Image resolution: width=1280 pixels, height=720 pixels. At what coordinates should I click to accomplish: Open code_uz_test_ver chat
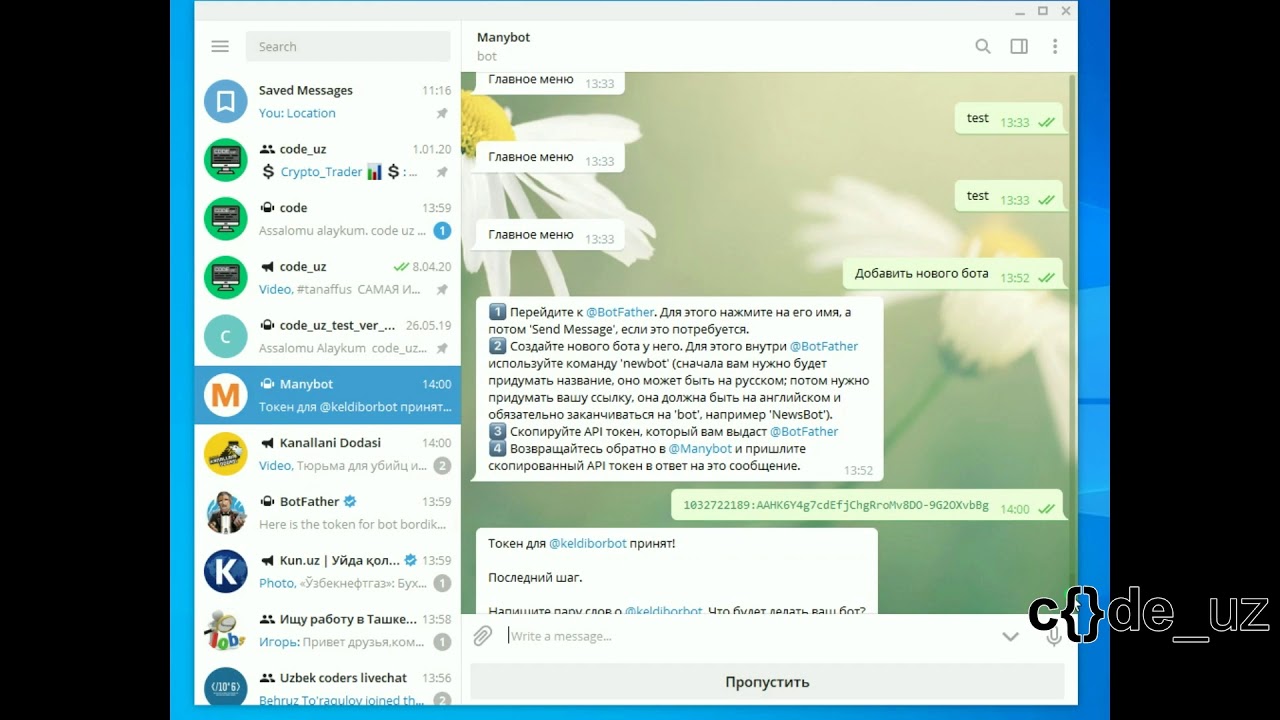click(327, 337)
